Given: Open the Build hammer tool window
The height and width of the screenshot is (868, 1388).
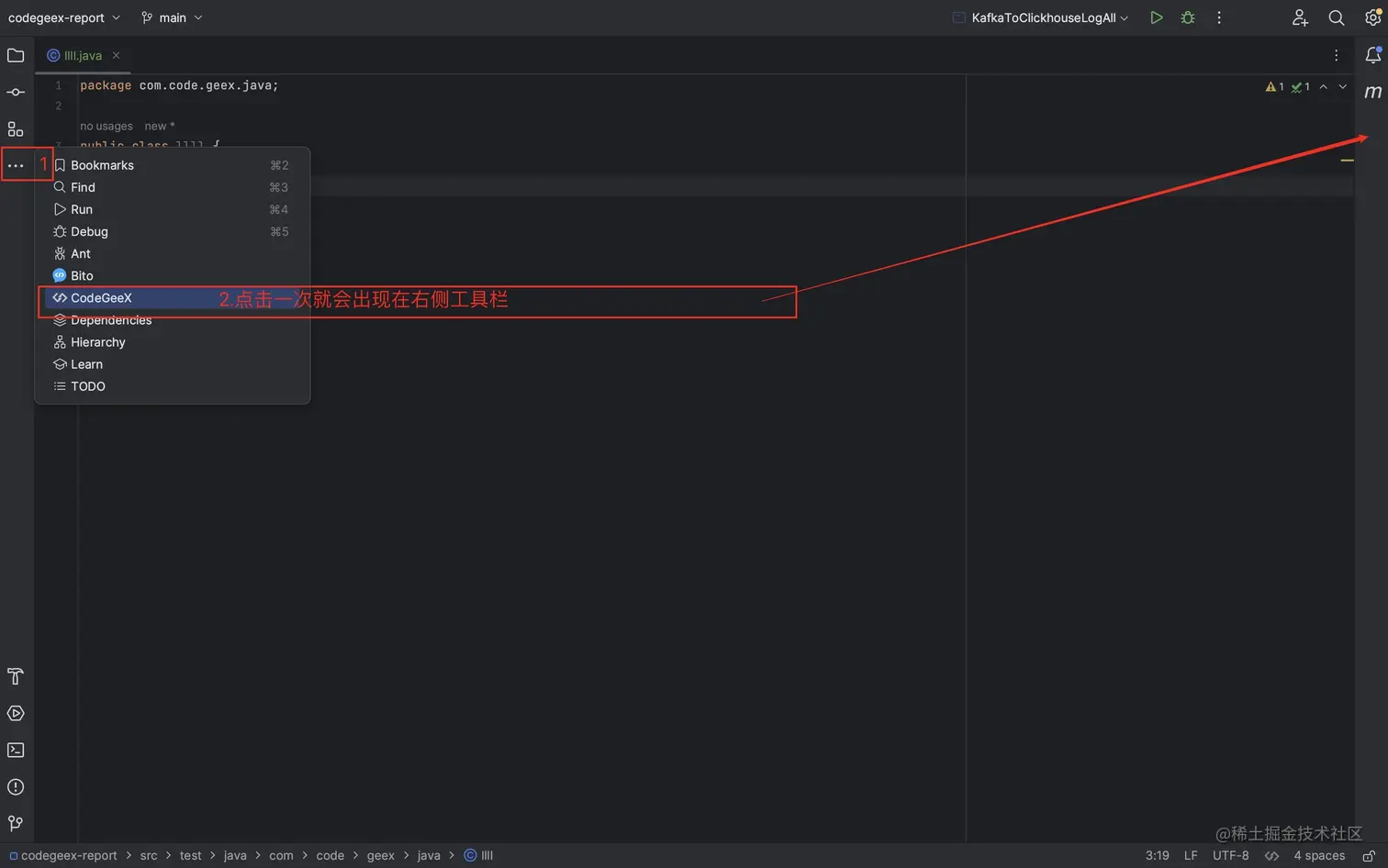Looking at the screenshot, I should 16,677.
